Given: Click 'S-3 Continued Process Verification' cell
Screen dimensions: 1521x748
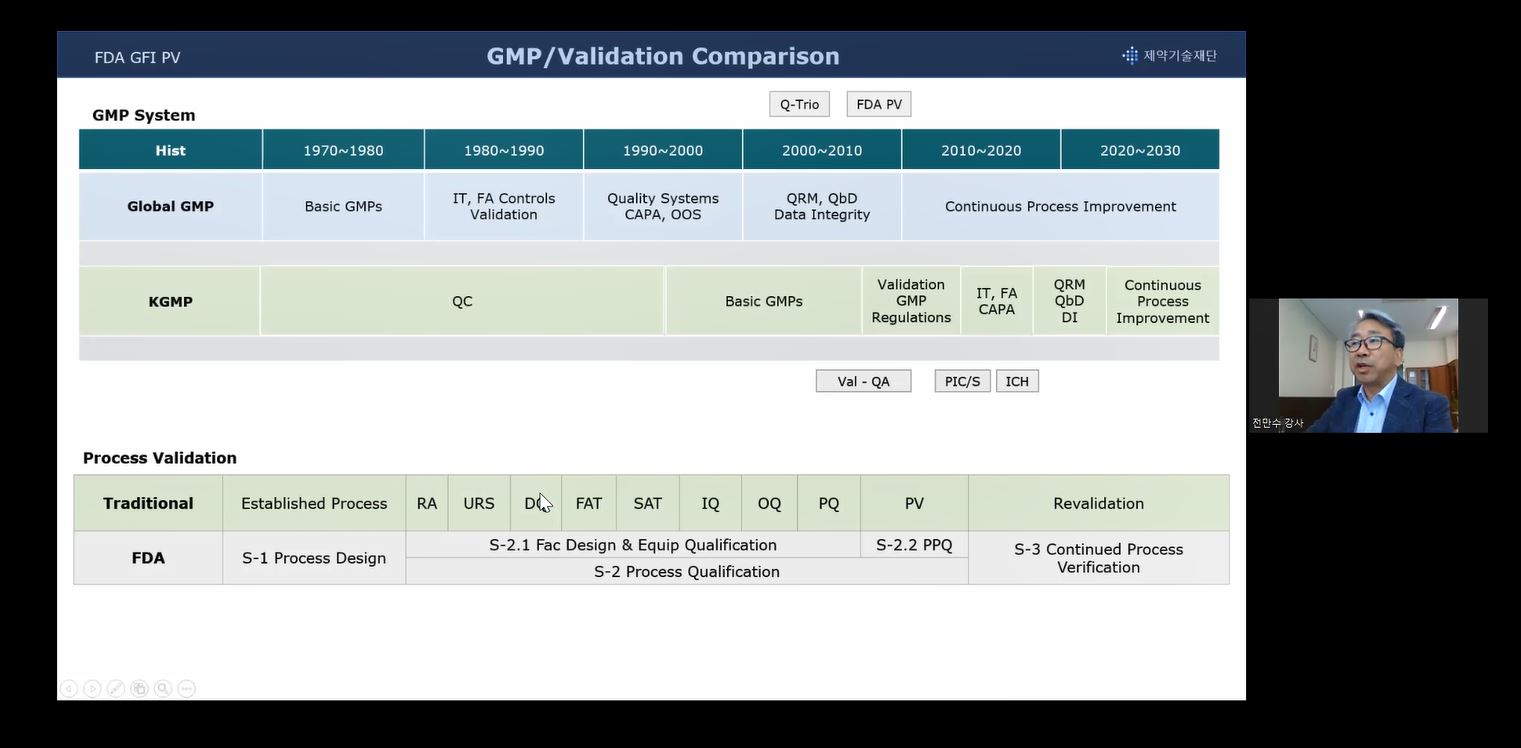Looking at the screenshot, I should point(1098,558).
